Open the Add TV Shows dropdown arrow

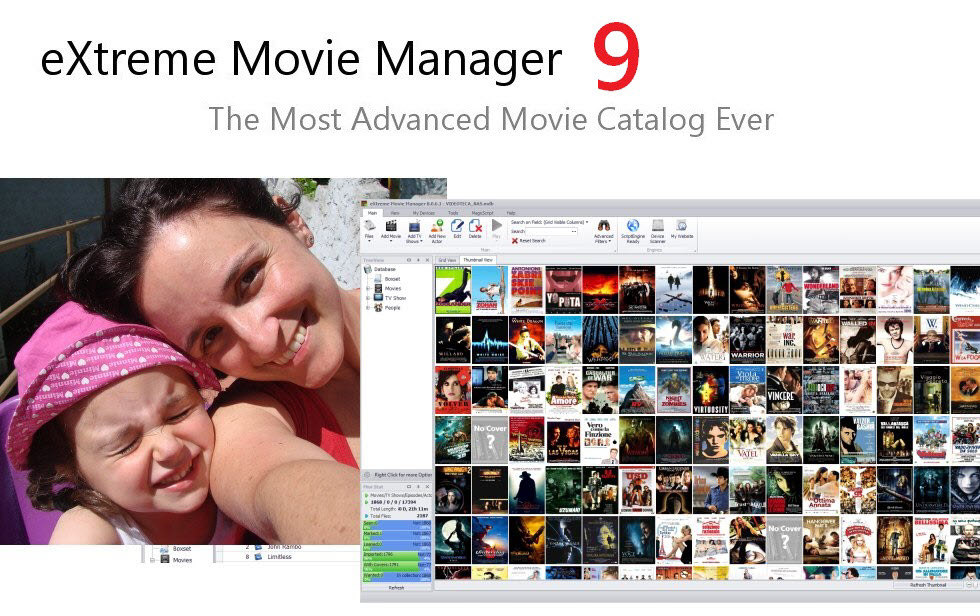(421, 241)
